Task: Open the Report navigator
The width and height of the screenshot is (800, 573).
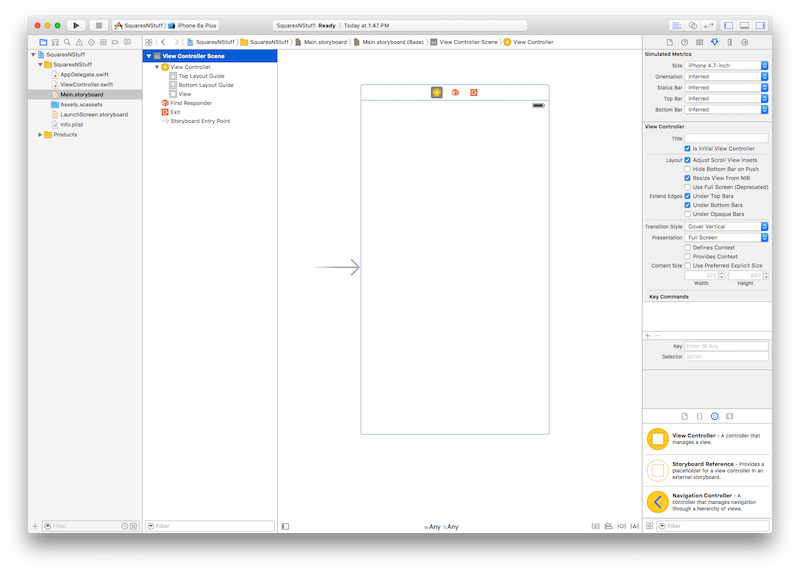Action: click(x=127, y=42)
